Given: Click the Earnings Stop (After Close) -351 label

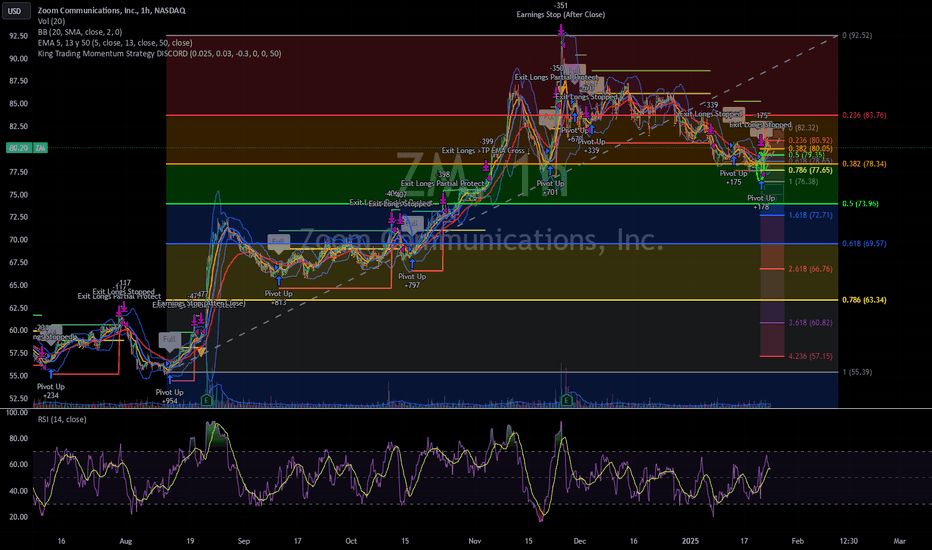Looking at the screenshot, I should click(561, 10).
